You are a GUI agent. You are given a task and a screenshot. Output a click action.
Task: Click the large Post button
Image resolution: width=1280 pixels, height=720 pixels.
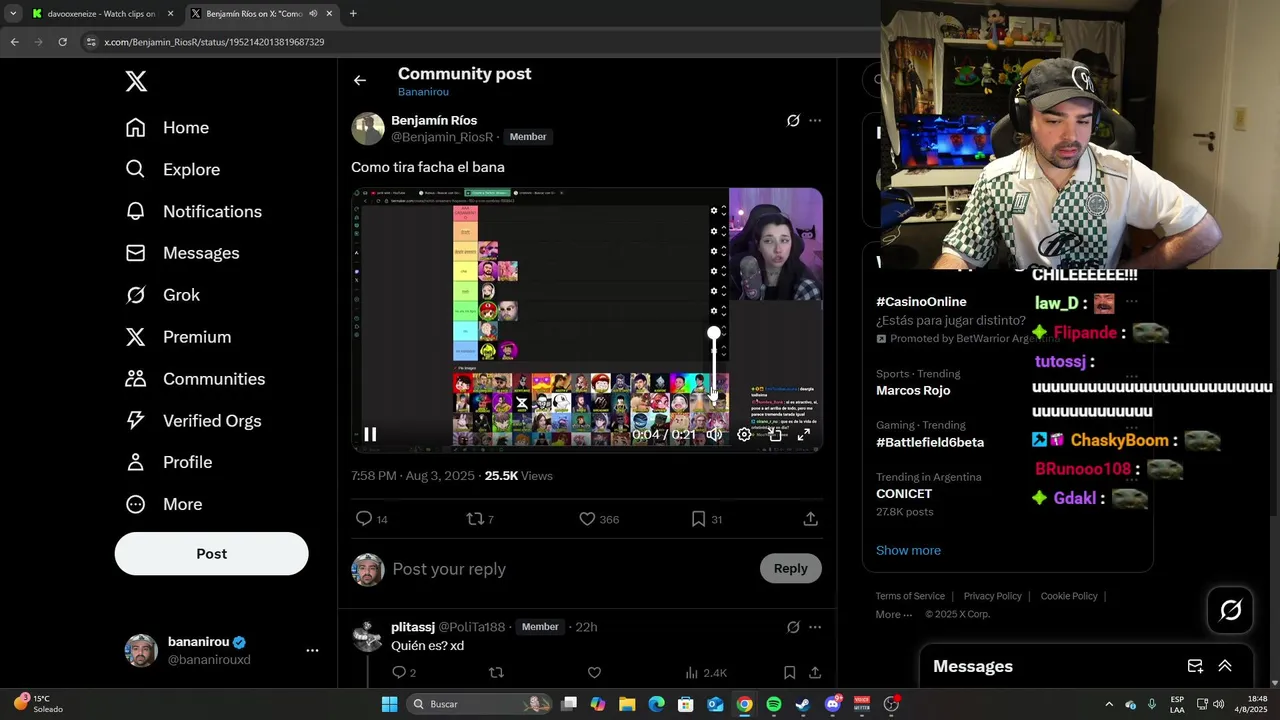click(x=211, y=554)
